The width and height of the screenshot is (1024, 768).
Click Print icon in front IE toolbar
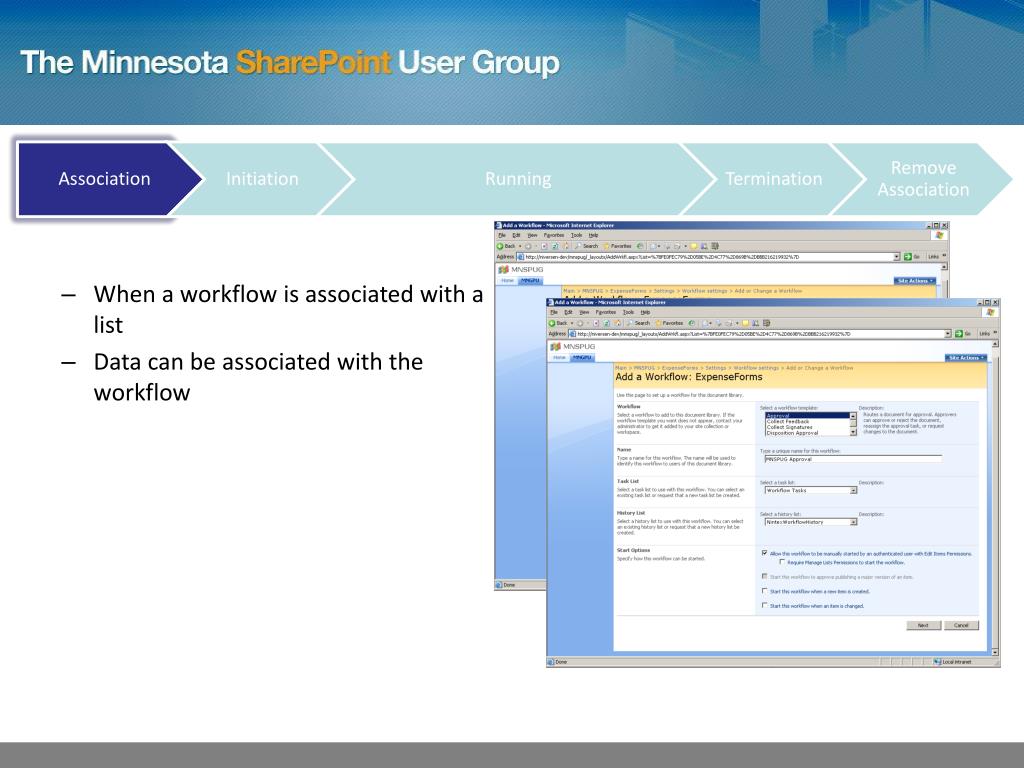[718, 323]
